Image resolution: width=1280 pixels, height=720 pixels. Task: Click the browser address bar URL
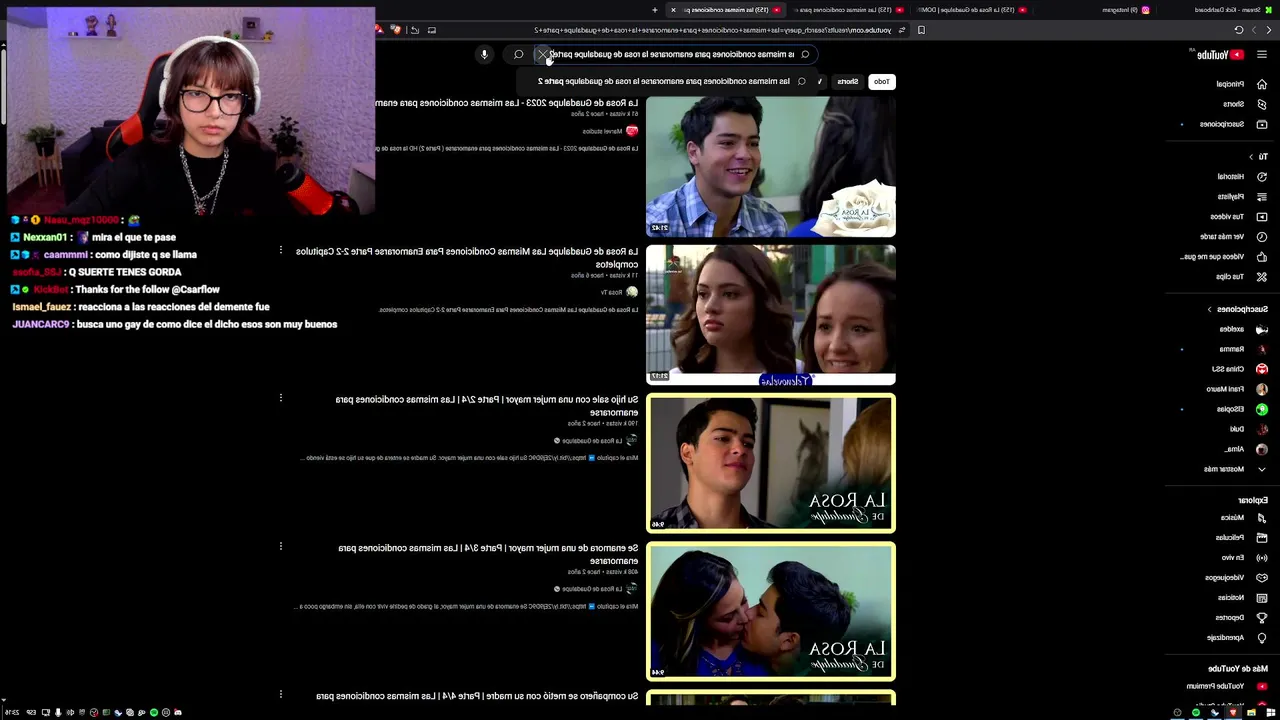tap(712, 30)
